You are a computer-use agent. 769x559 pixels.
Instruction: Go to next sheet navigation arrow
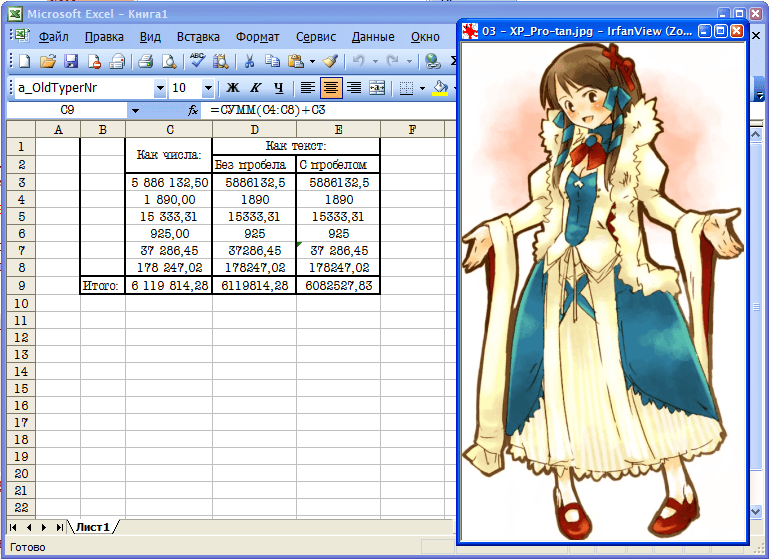(44, 528)
